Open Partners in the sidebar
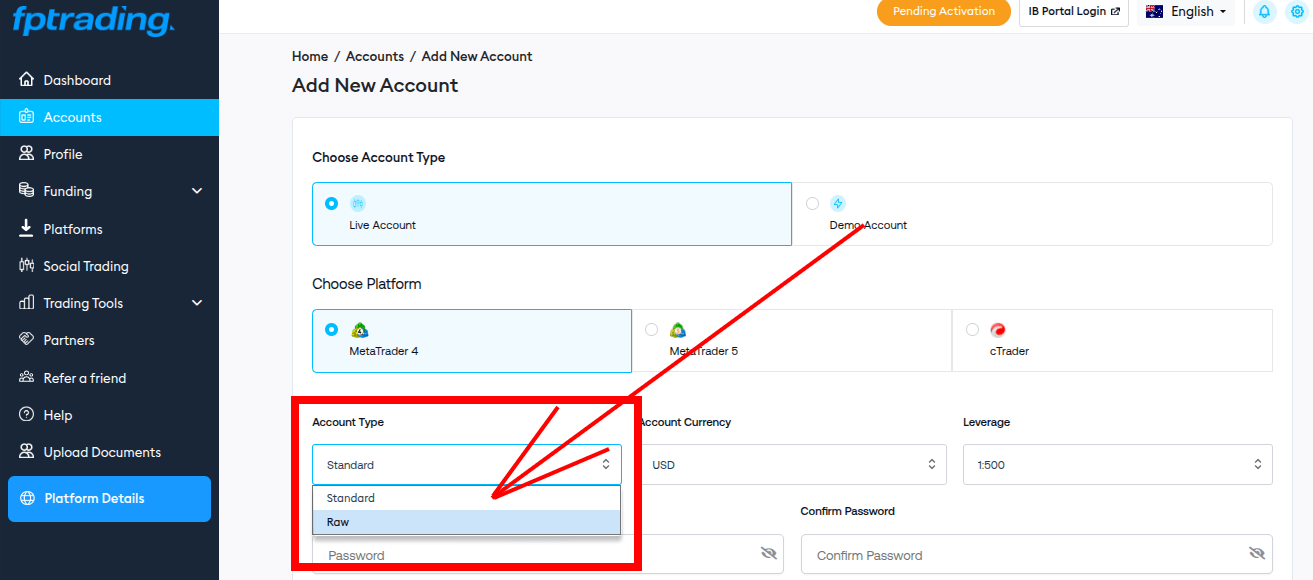This screenshot has height=580, width=1313. (109, 340)
